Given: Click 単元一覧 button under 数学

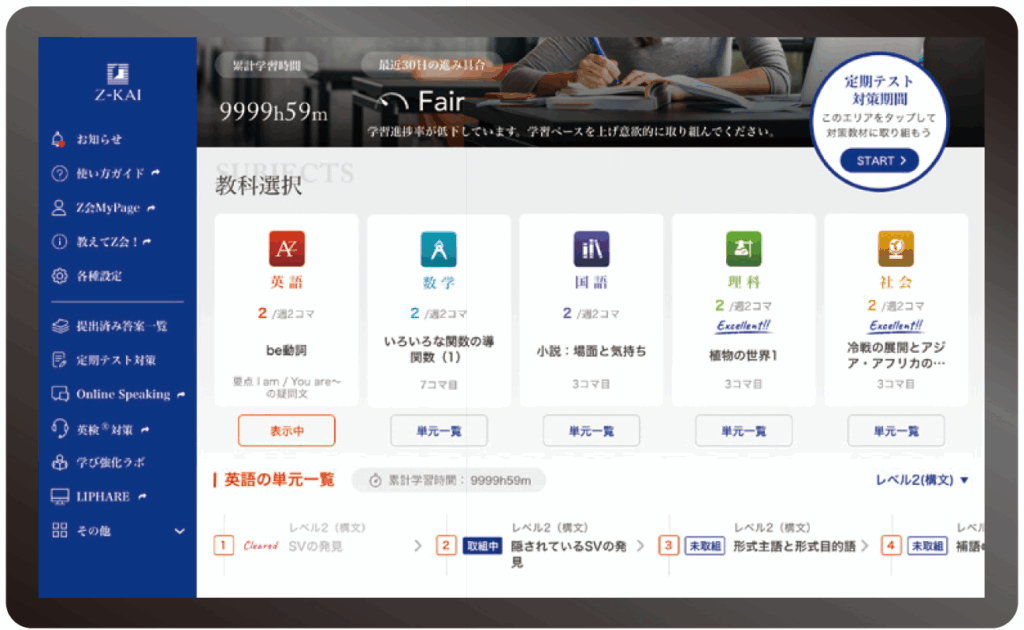Looking at the screenshot, I should (x=438, y=431).
